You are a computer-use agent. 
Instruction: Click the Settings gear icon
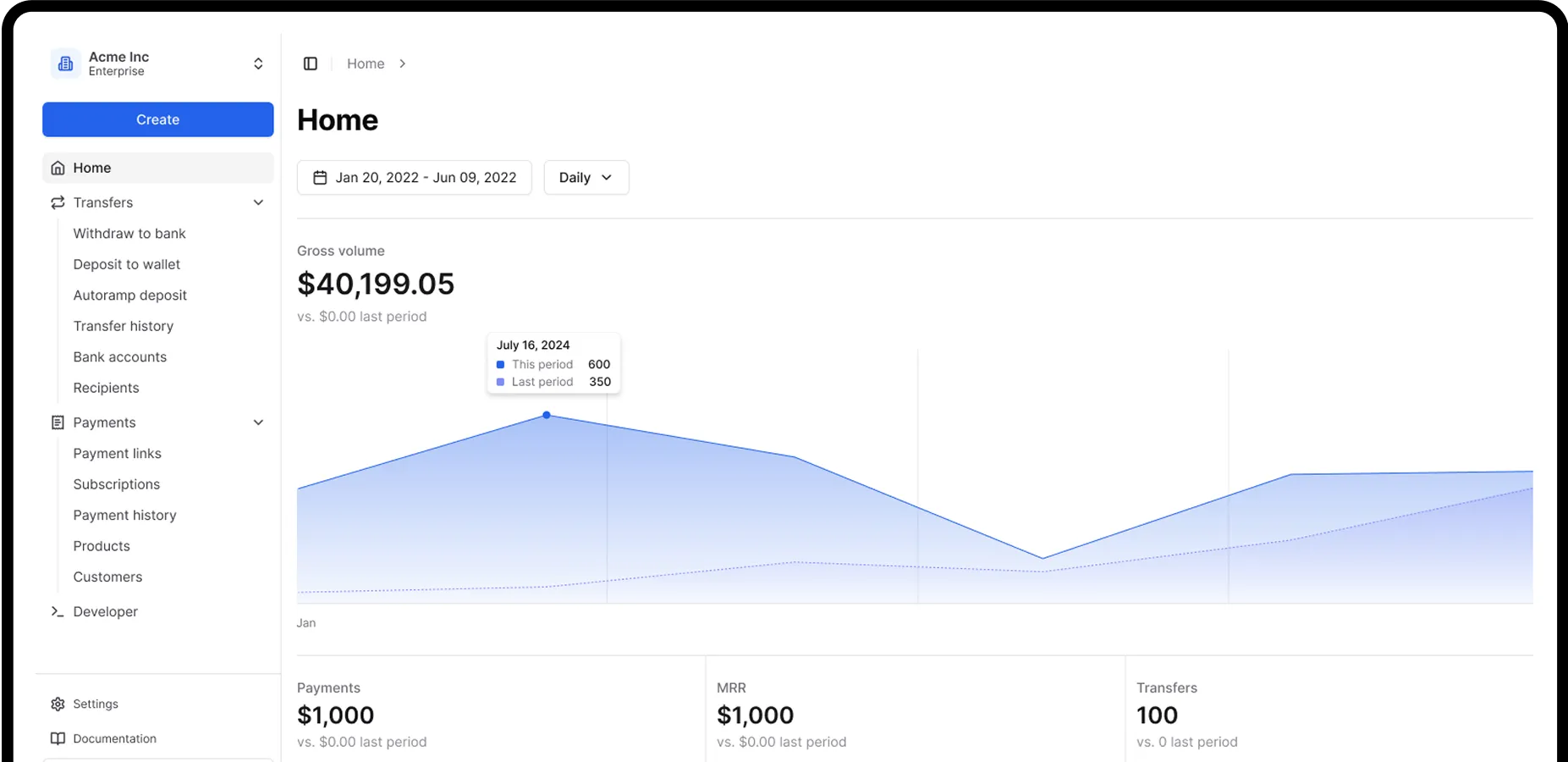pos(58,704)
